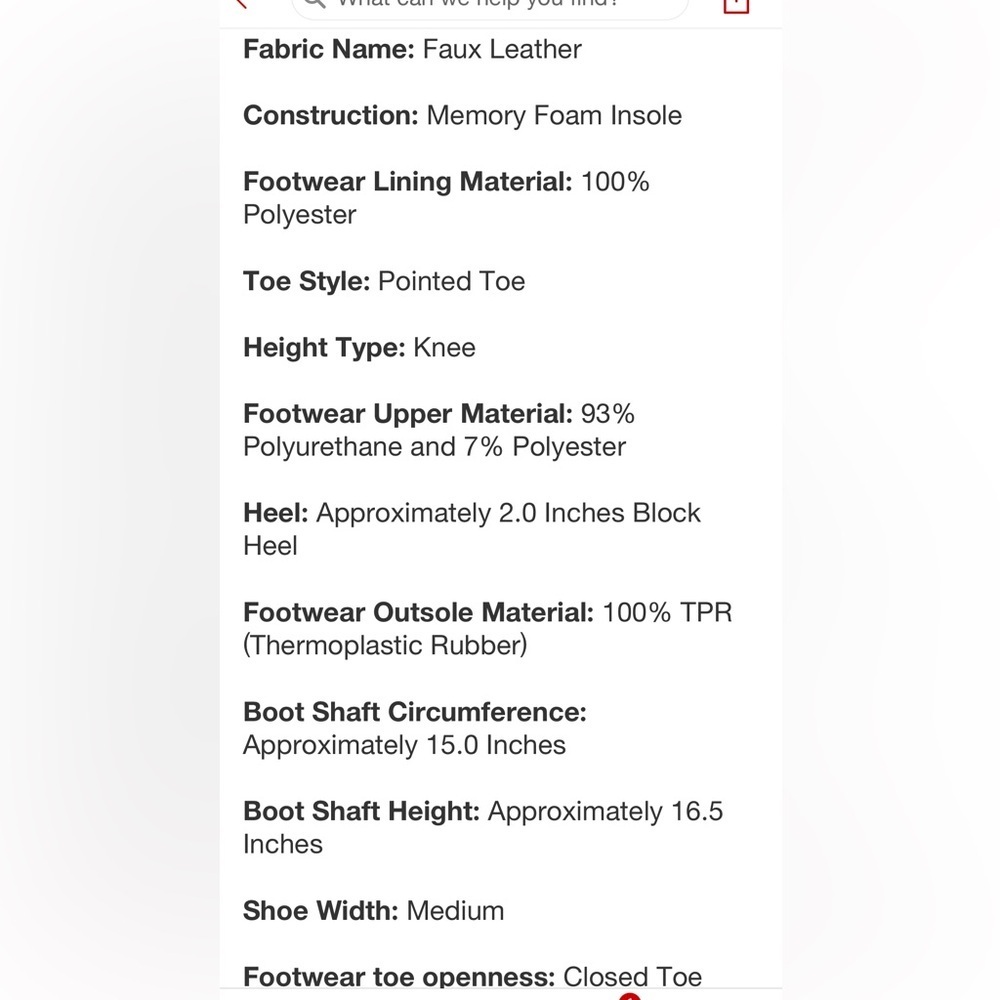
Task: Select the Thermoplastic Rubber text
Action: pyautogui.click(x=385, y=646)
